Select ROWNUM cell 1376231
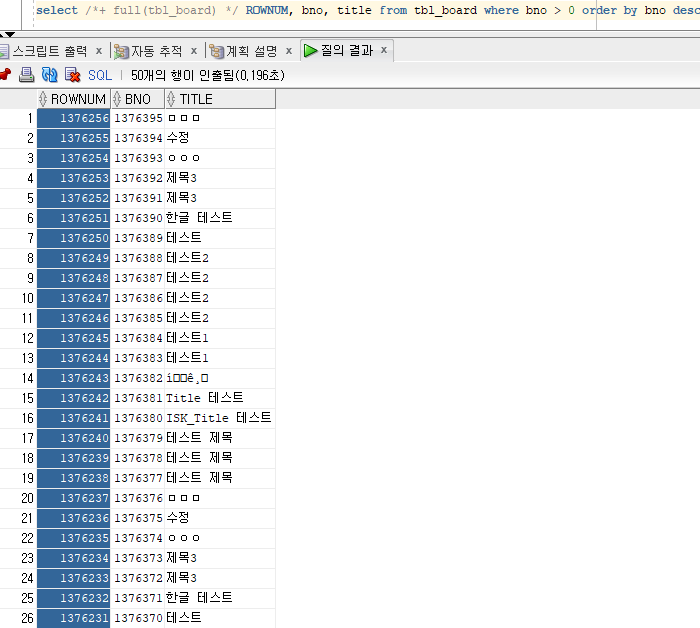The height and width of the screenshot is (628, 700). [74, 618]
